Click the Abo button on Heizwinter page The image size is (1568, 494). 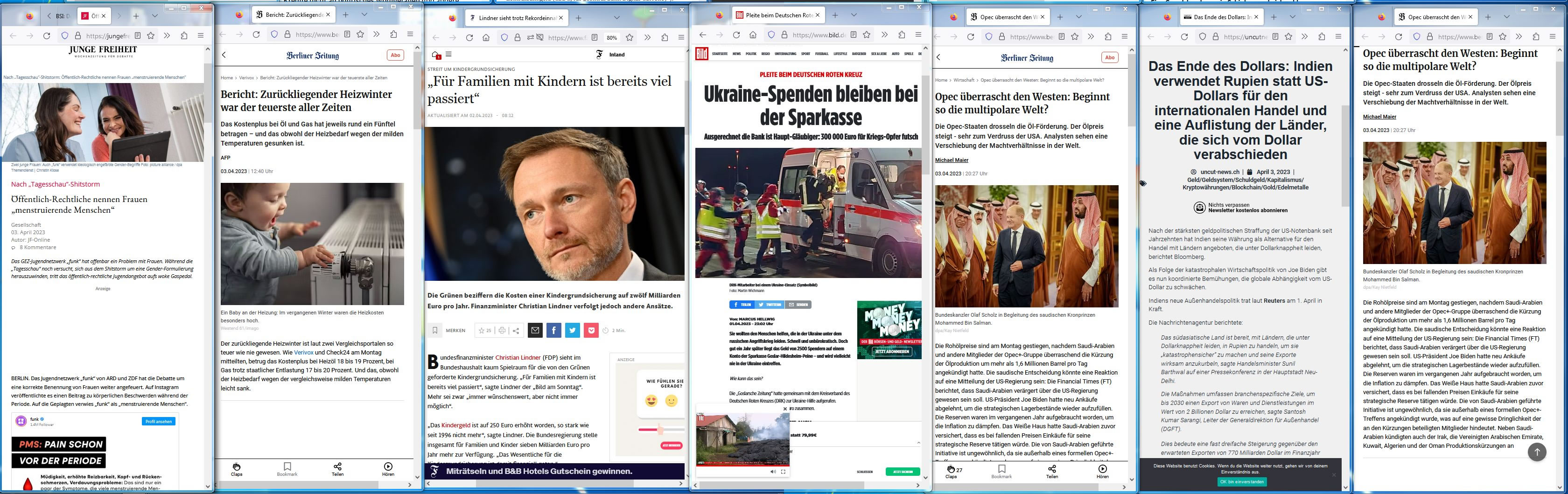pyautogui.click(x=395, y=55)
